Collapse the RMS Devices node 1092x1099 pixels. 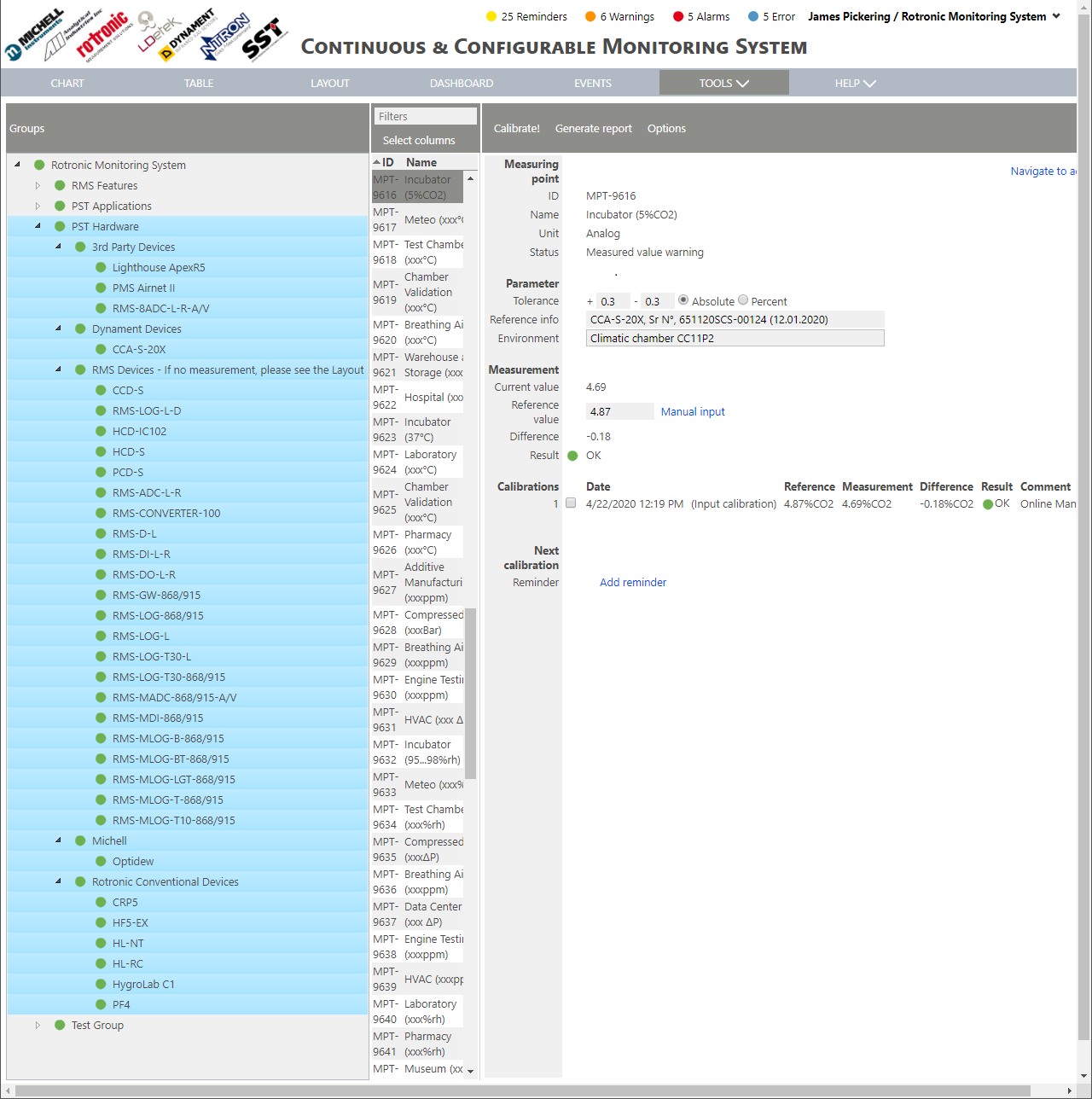pyautogui.click(x=58, y=369)
